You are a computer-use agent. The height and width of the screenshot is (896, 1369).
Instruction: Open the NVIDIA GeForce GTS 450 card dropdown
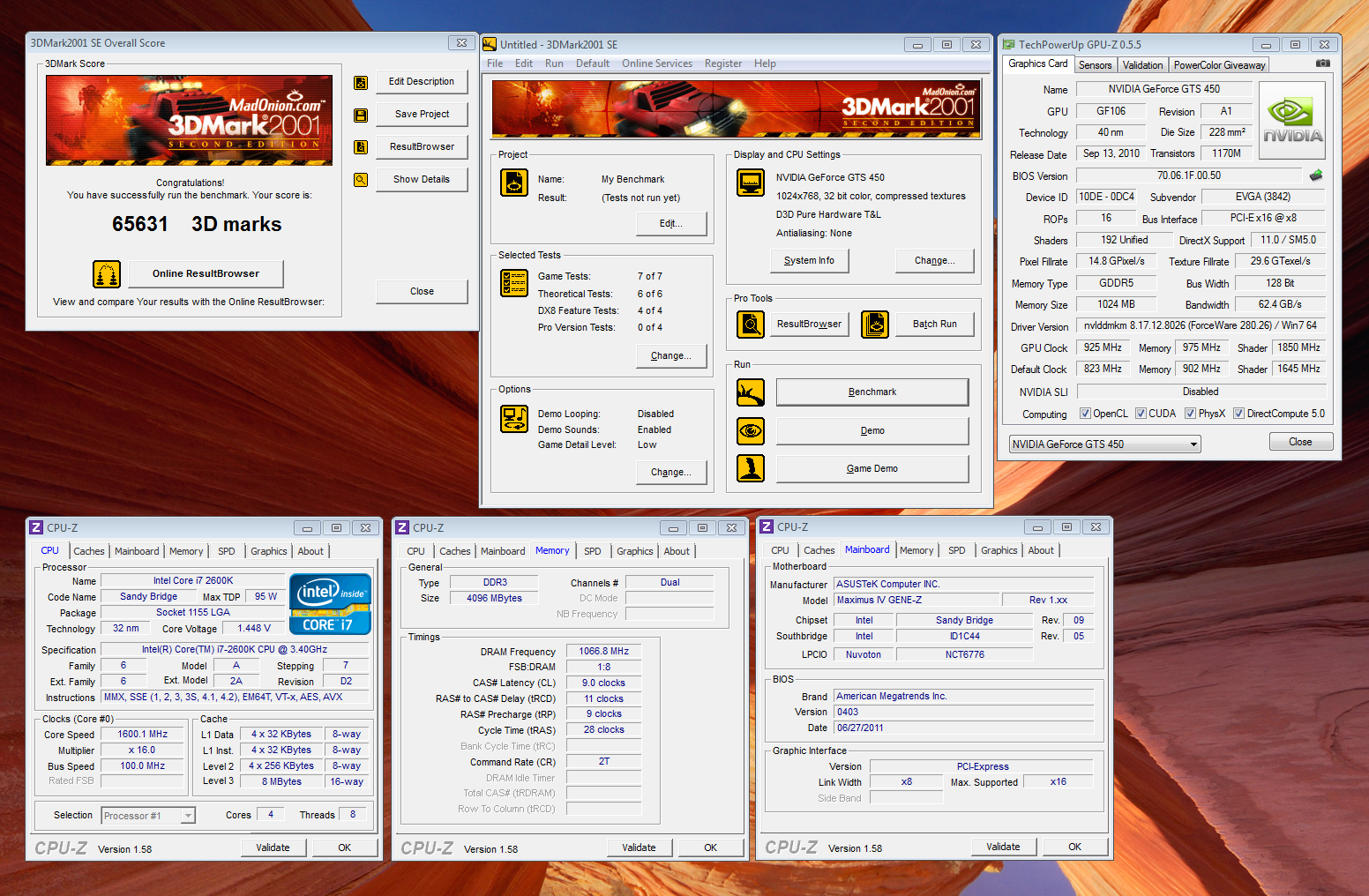1105,444
